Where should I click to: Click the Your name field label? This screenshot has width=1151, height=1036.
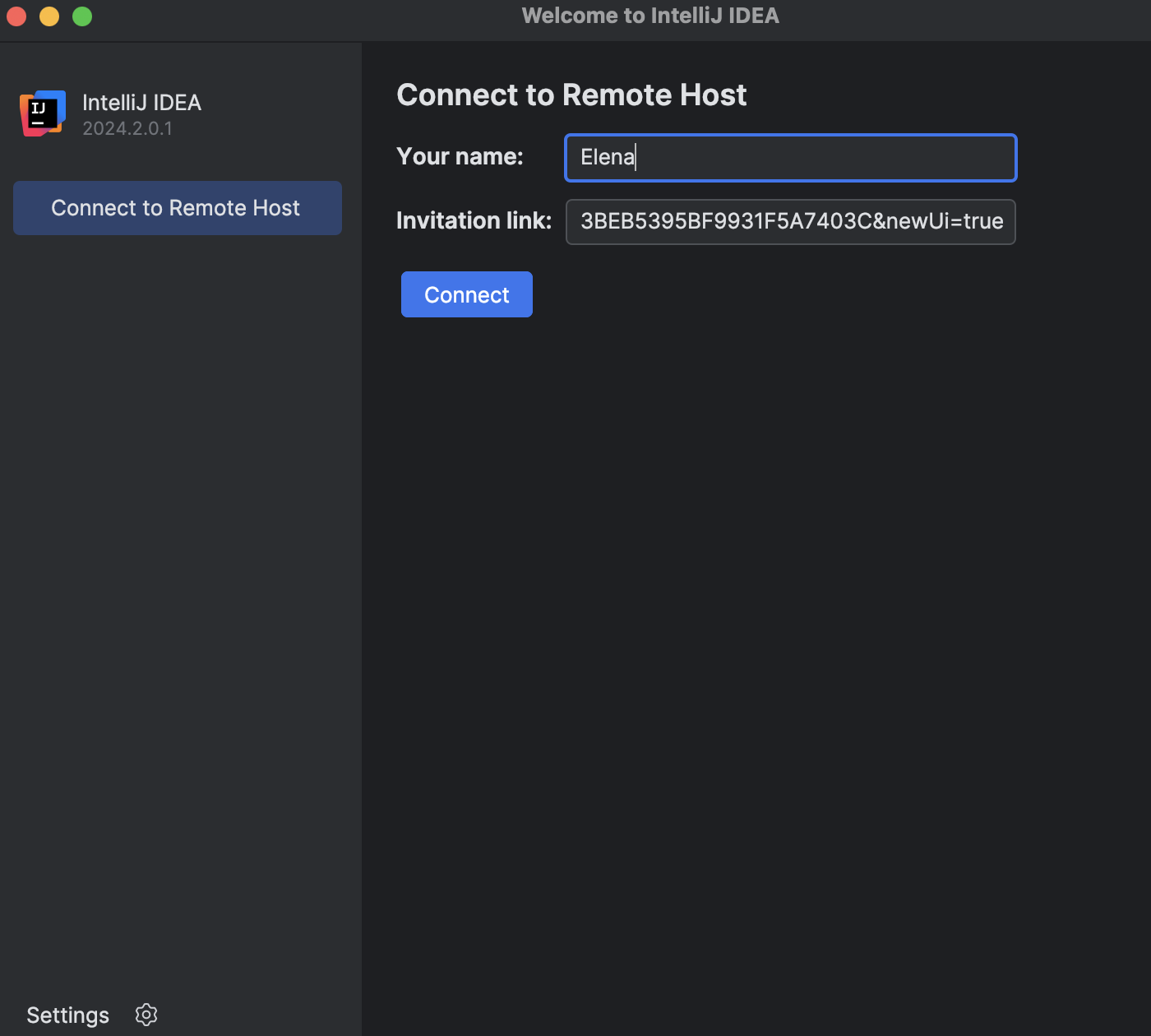point(460,156)
